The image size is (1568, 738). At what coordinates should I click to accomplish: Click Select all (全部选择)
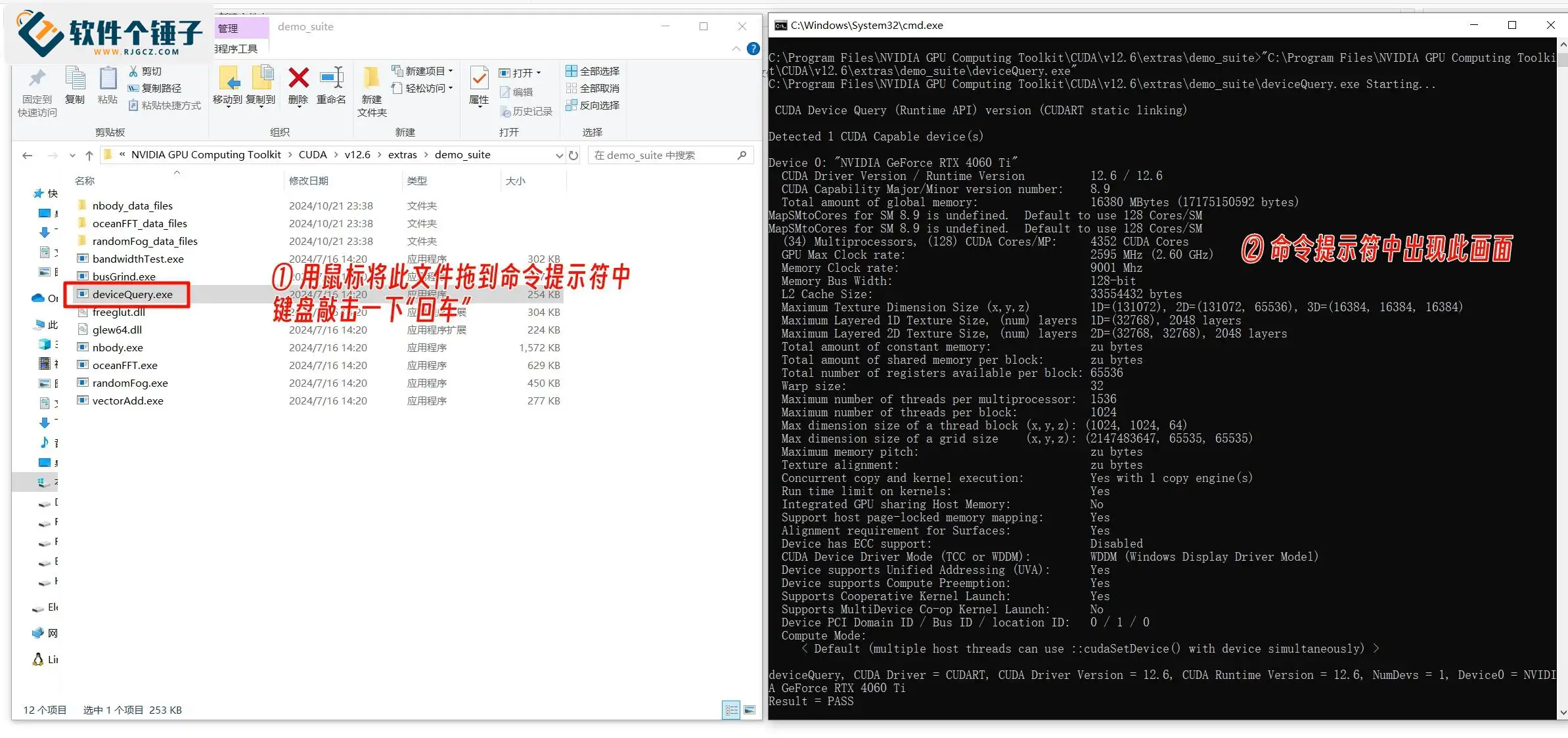pos(593,71)
